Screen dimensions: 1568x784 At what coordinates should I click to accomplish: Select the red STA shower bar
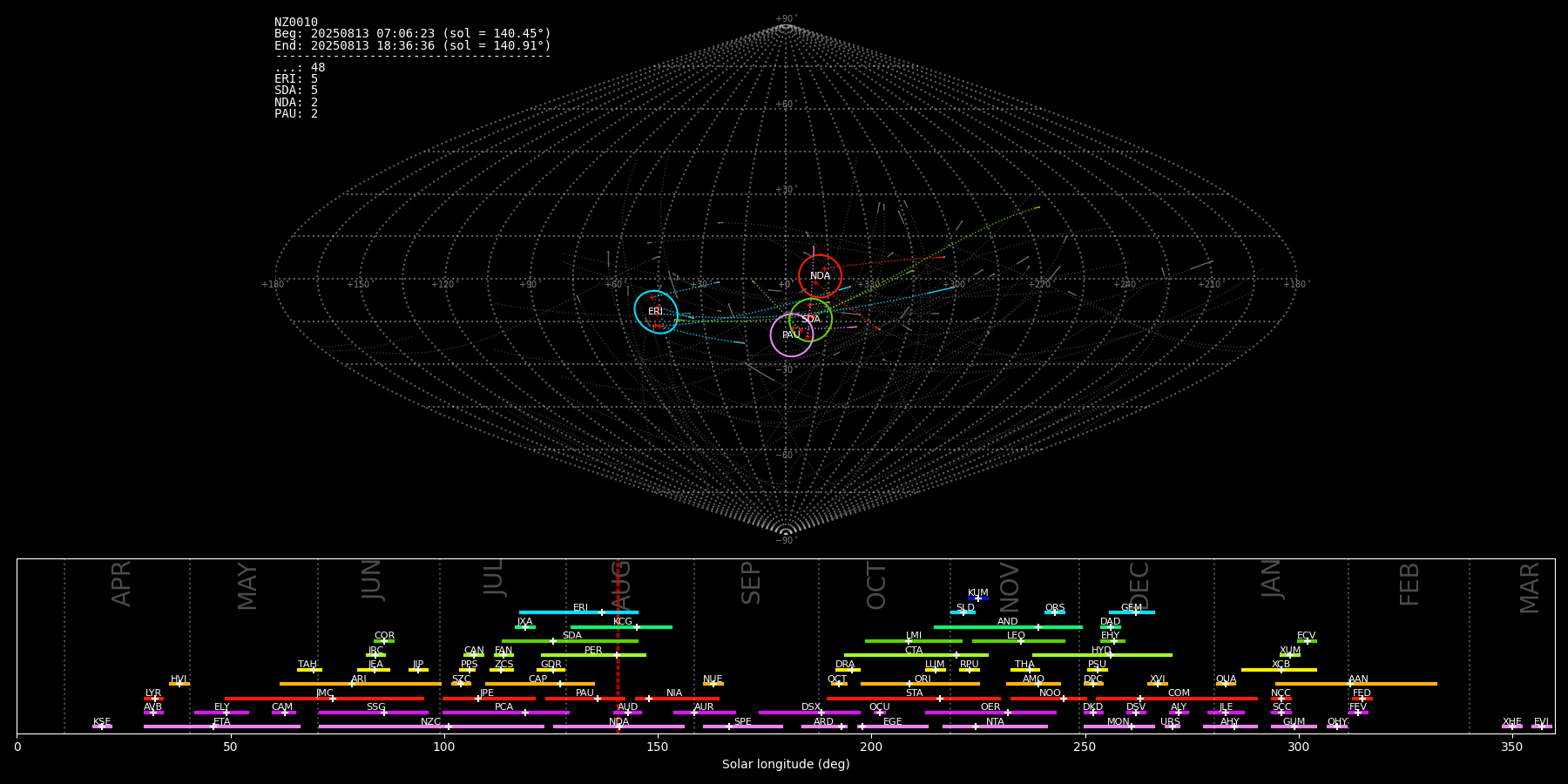pos(914,699)
